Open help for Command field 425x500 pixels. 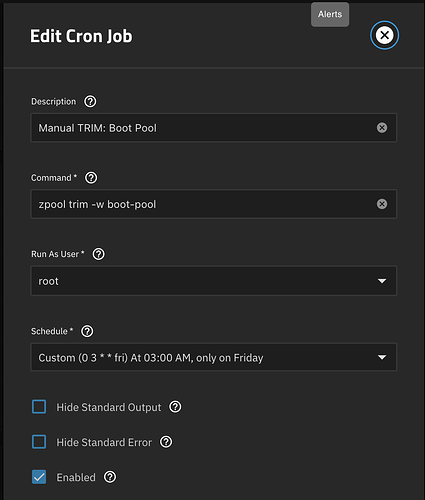point(91,178)
